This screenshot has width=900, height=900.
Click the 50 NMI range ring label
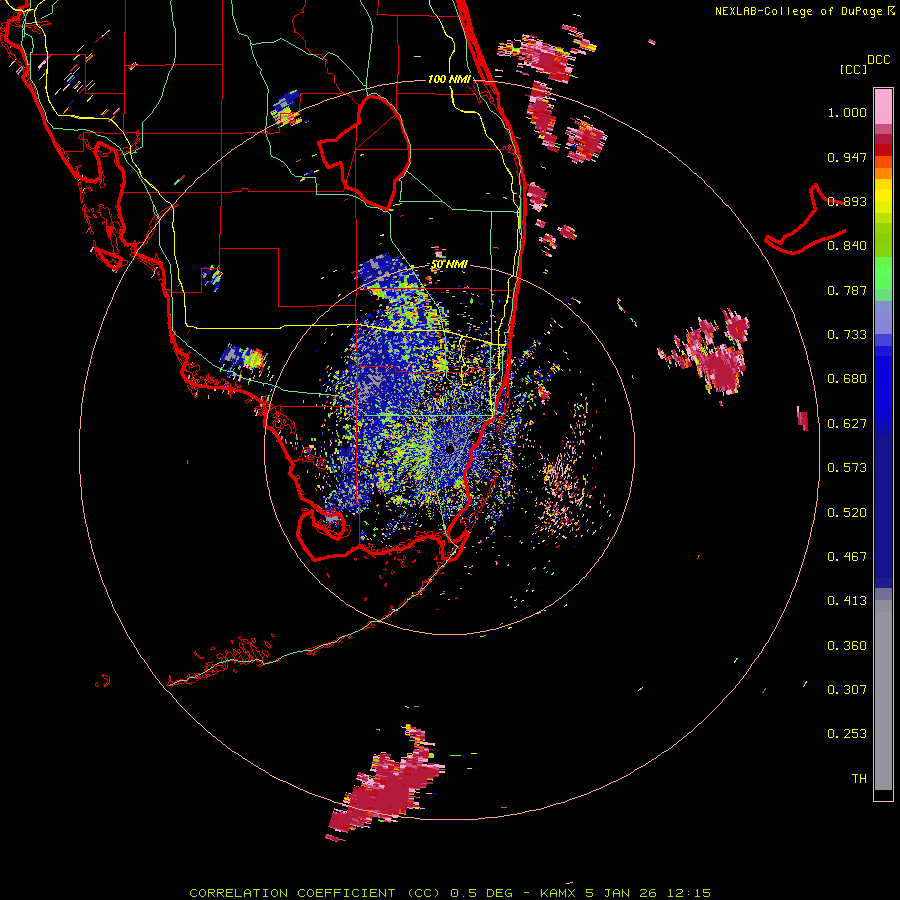pos(449,265)
